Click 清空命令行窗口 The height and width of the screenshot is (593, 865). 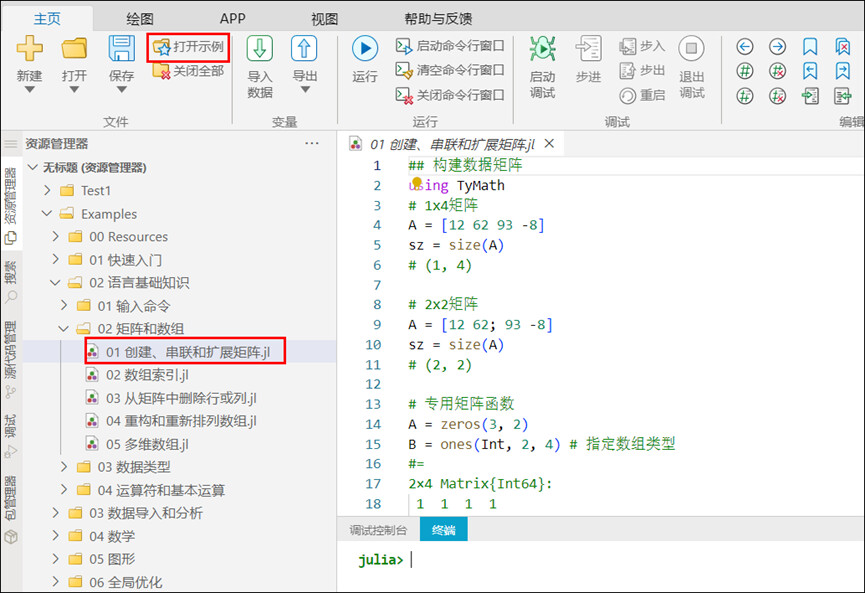pos(450,70)
